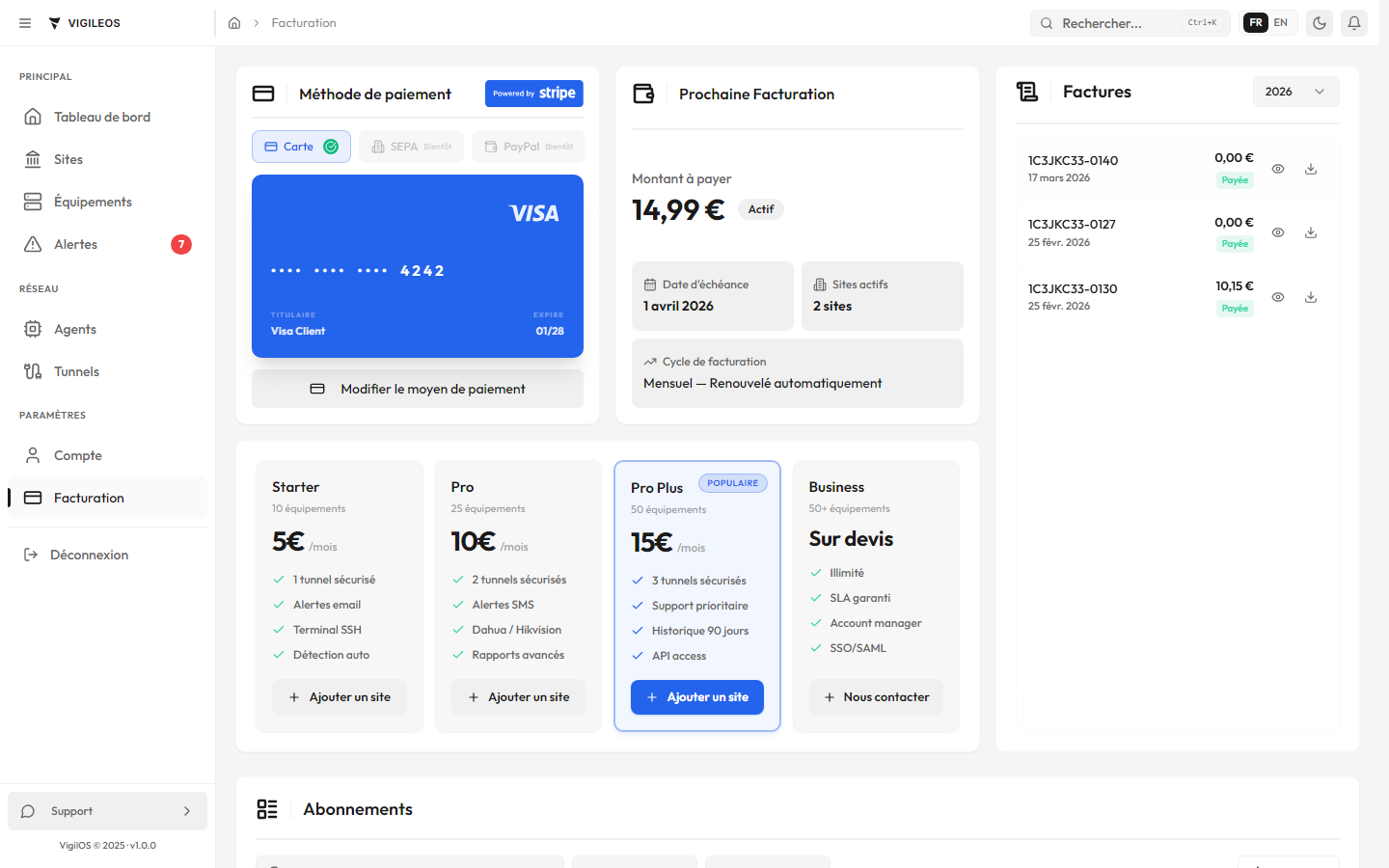The height and width of the screenshot is (868, 1389).
Task: Select the Carte payment tab
Action: coord(301,147)
